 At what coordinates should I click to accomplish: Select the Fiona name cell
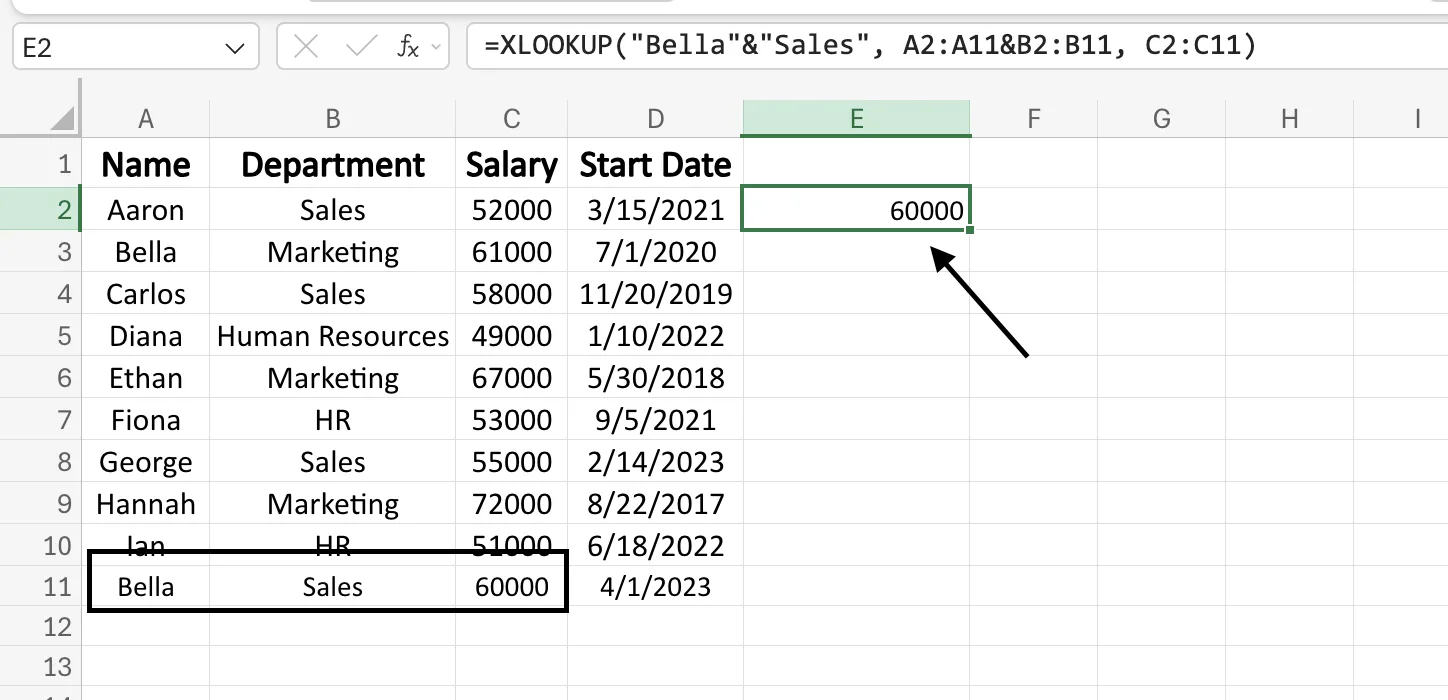[x=146, y=420]
